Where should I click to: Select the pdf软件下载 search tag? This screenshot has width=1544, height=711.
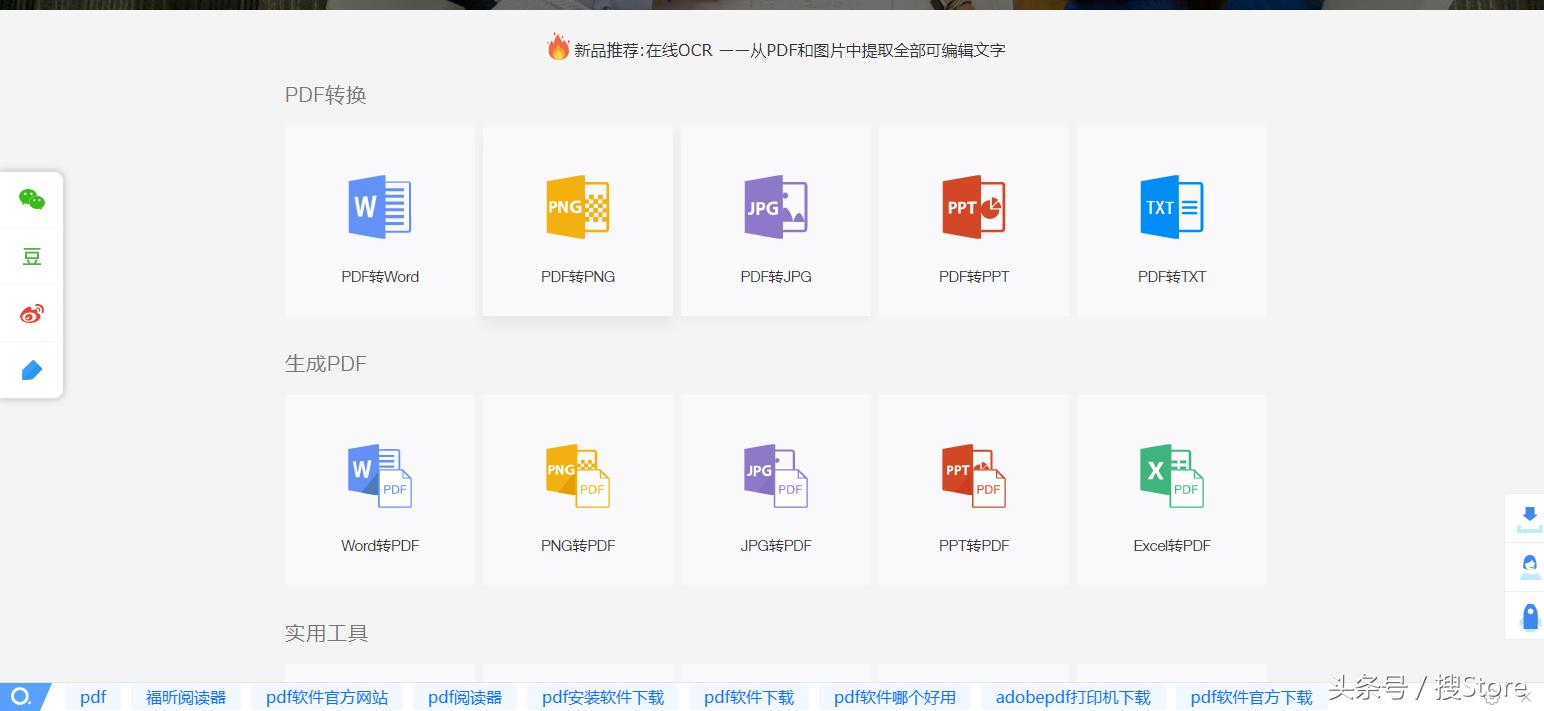(749, 697)
